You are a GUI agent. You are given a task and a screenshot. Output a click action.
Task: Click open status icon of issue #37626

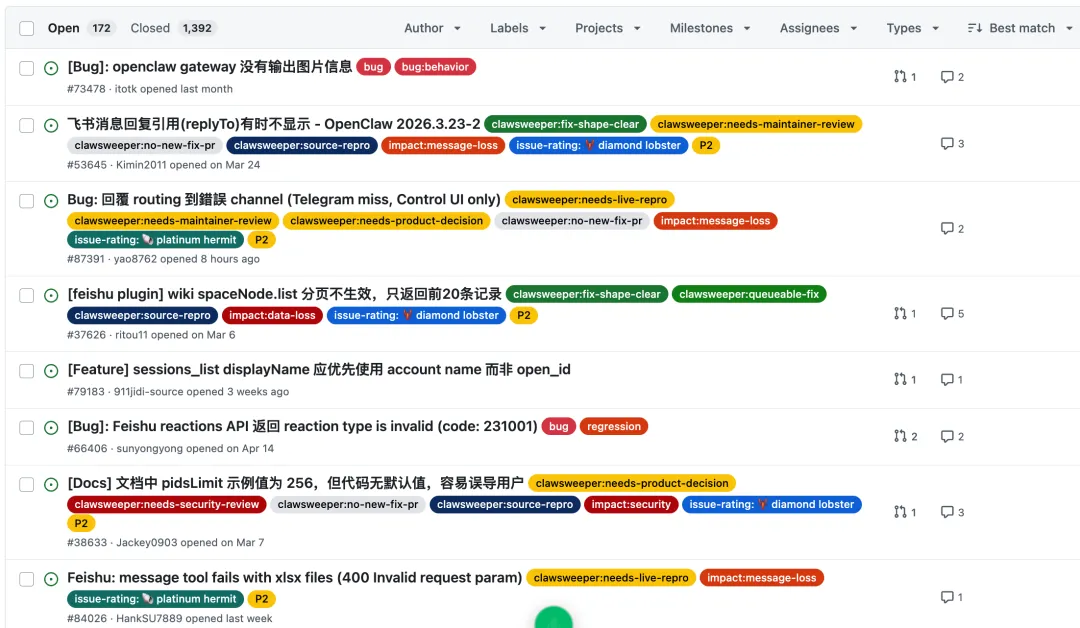tap(51, 295)
